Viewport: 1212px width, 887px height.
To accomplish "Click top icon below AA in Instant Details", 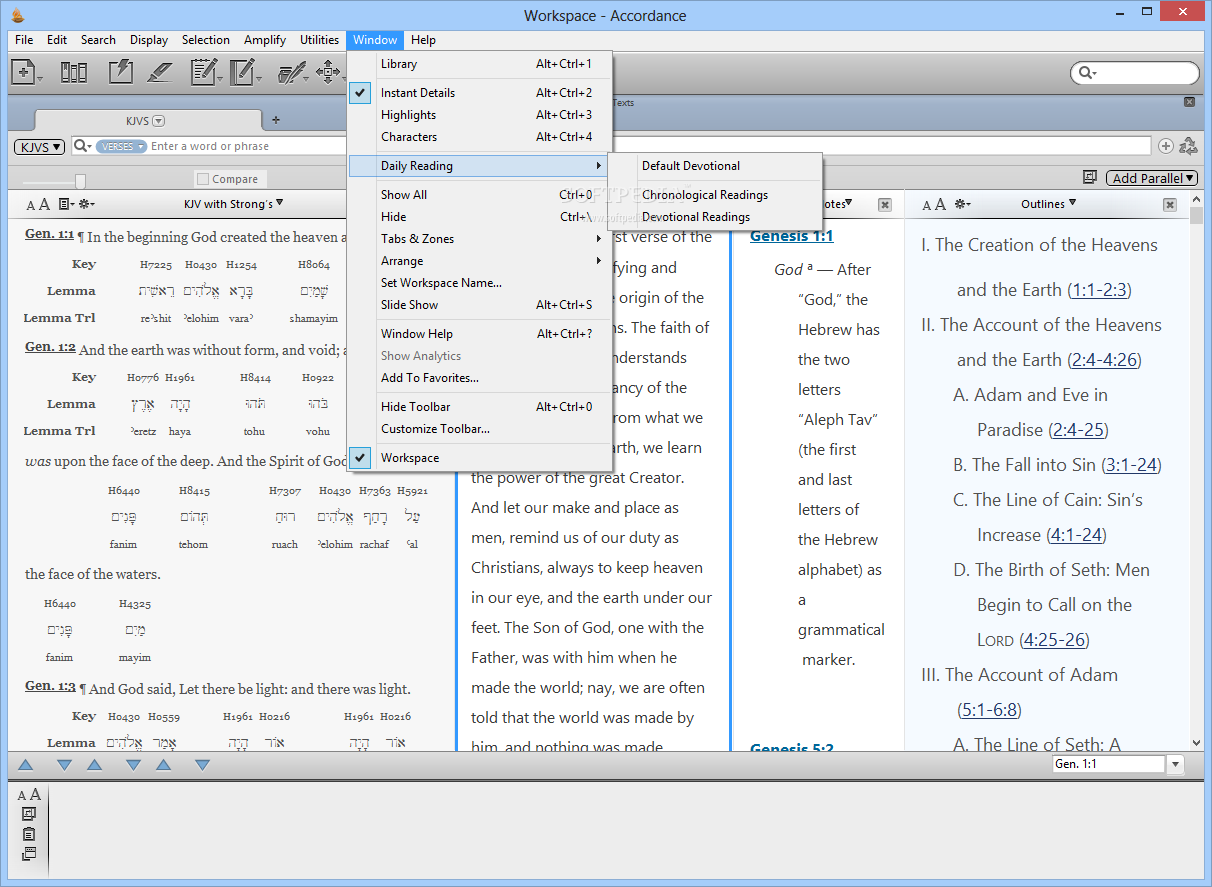I will click(29, 814).
